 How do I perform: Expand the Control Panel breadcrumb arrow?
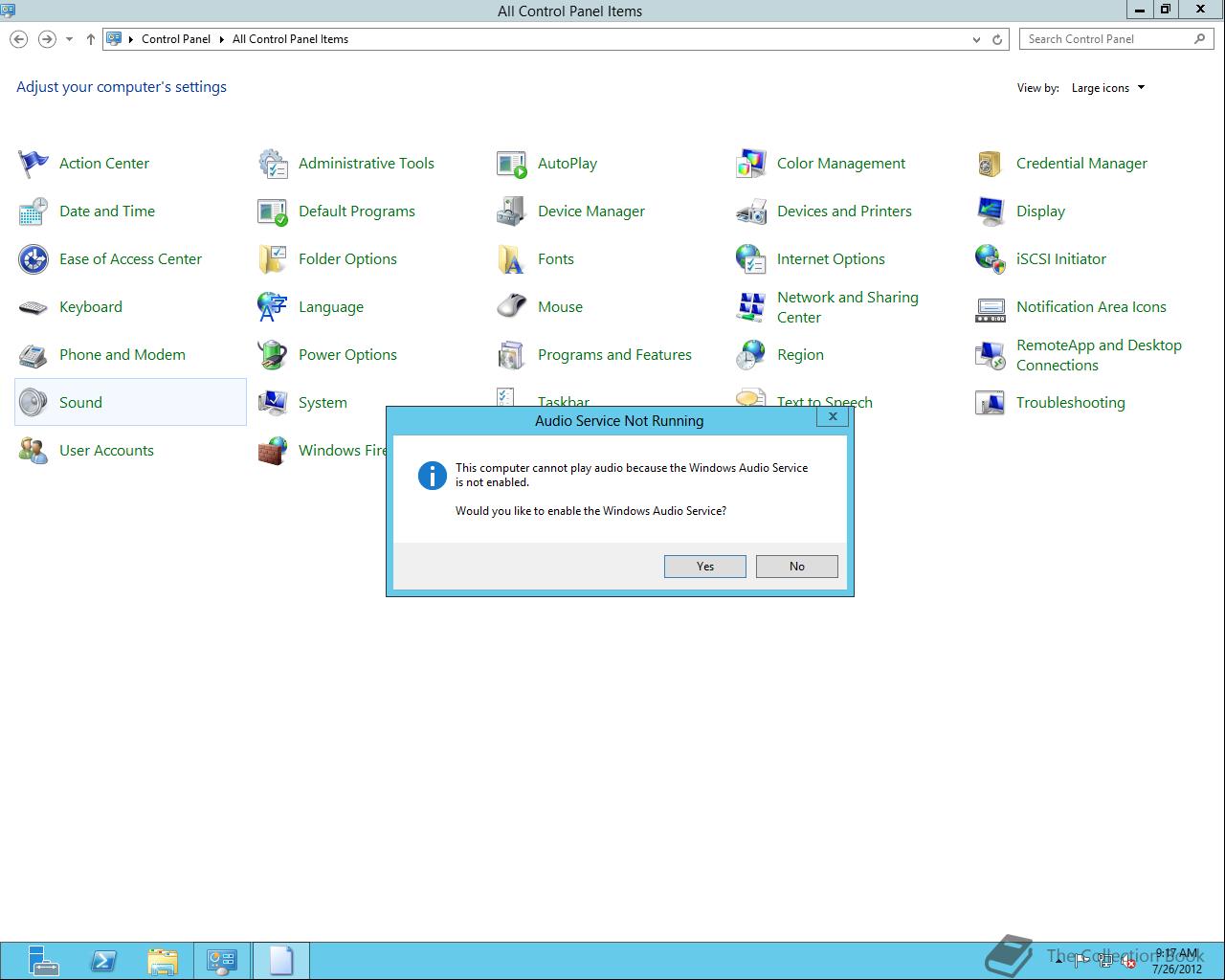222,39
